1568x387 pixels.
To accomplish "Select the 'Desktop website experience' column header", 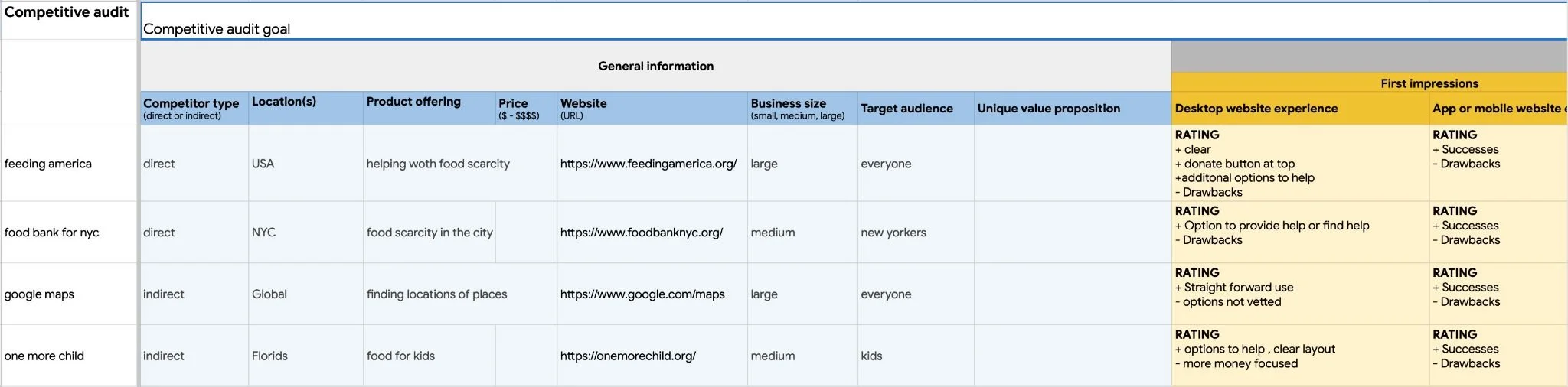I will click(1300, 109).
